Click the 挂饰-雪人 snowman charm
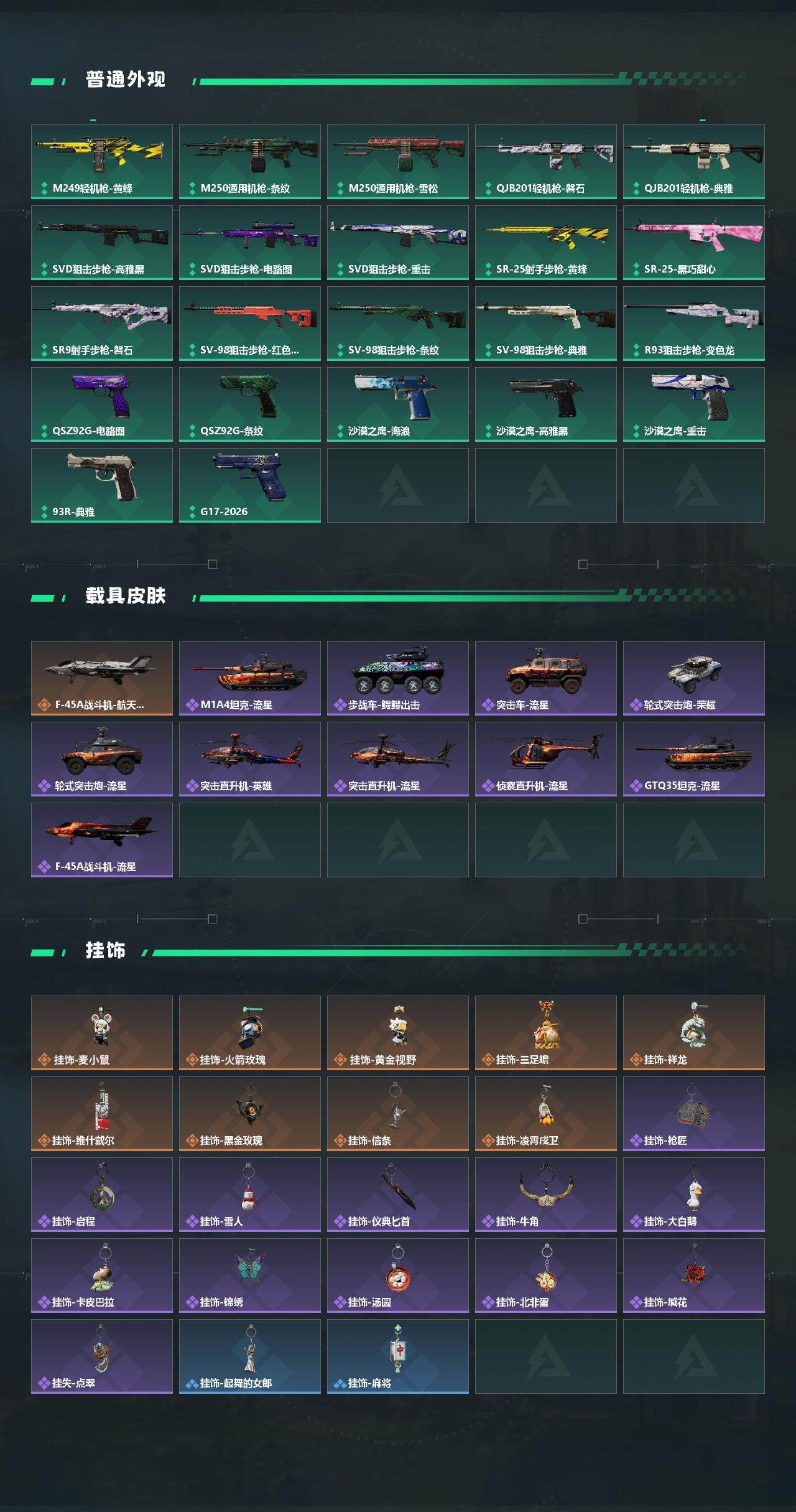Image resolution: width=796 pixels, height=1512 pixels. click(x=250, y=1195)
